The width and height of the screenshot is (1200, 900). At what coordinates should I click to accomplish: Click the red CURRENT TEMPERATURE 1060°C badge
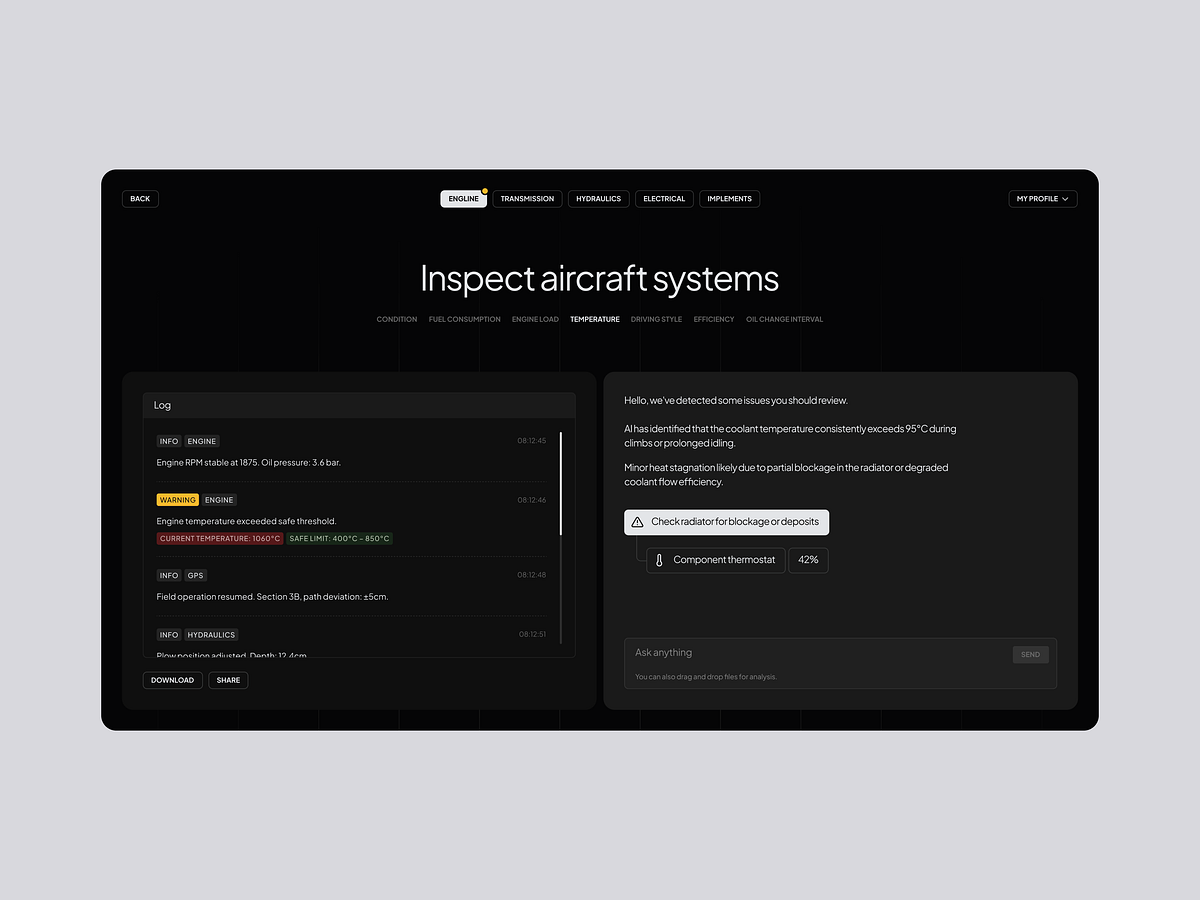click(x=219, y=538)
